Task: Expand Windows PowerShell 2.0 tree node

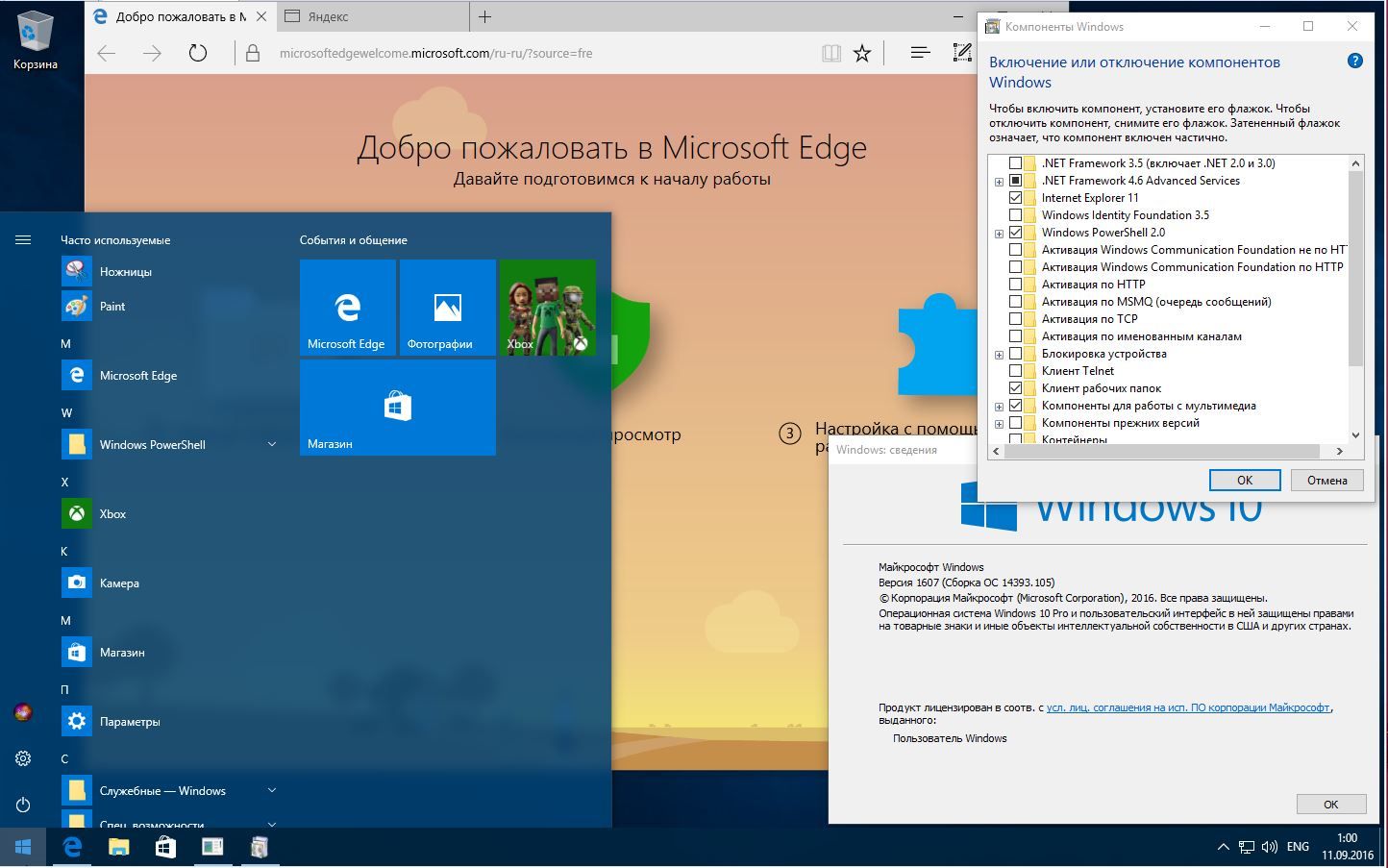Action: point(999,234)
